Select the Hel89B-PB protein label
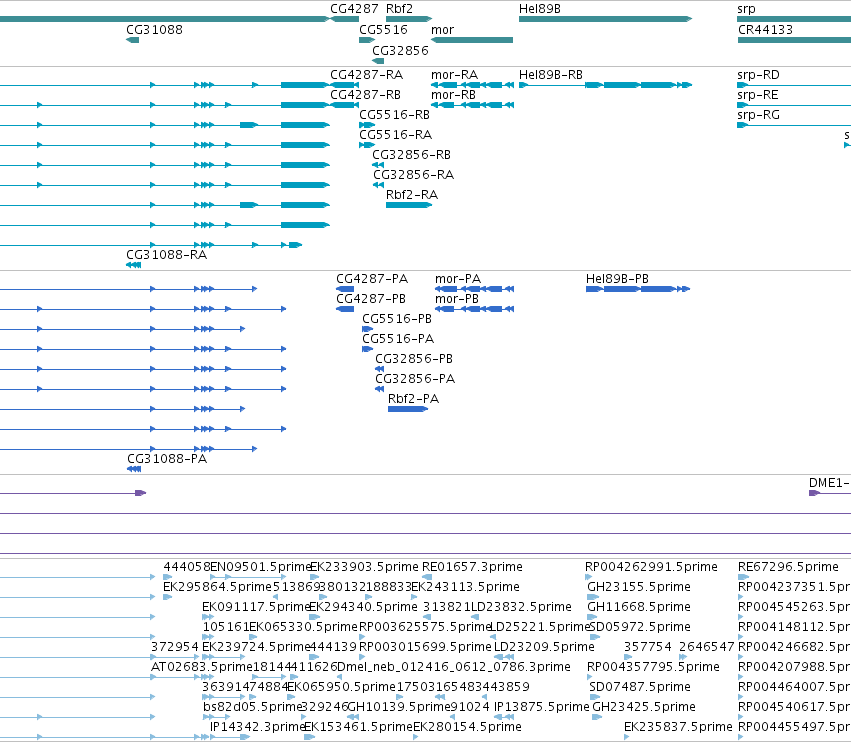851x742 pixels. [x=617, y=279]
